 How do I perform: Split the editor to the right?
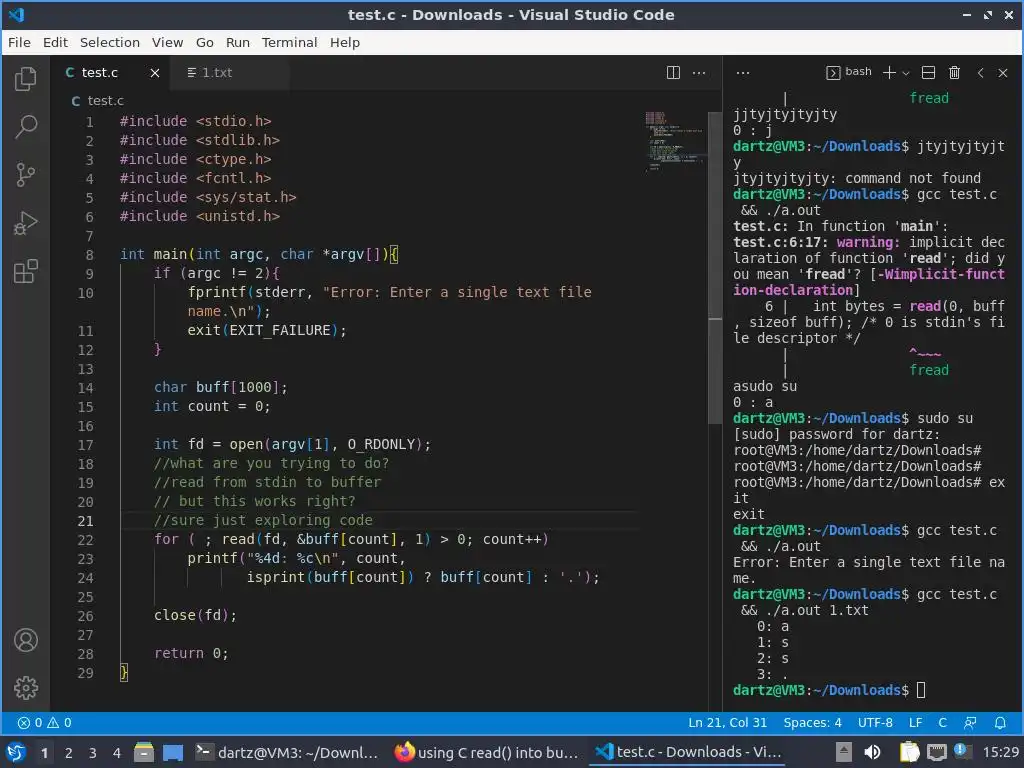tap(673, 72)
